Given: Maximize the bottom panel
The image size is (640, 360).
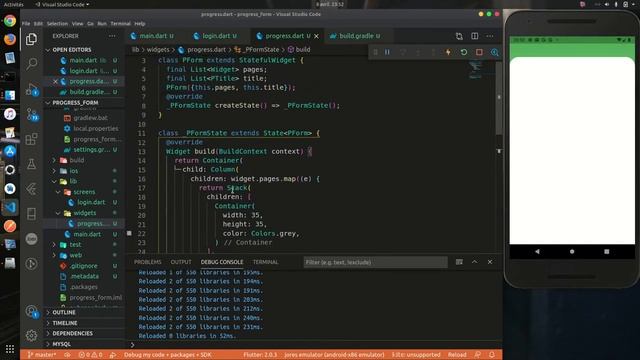Looking at the screenshot, I should point(474,262).
